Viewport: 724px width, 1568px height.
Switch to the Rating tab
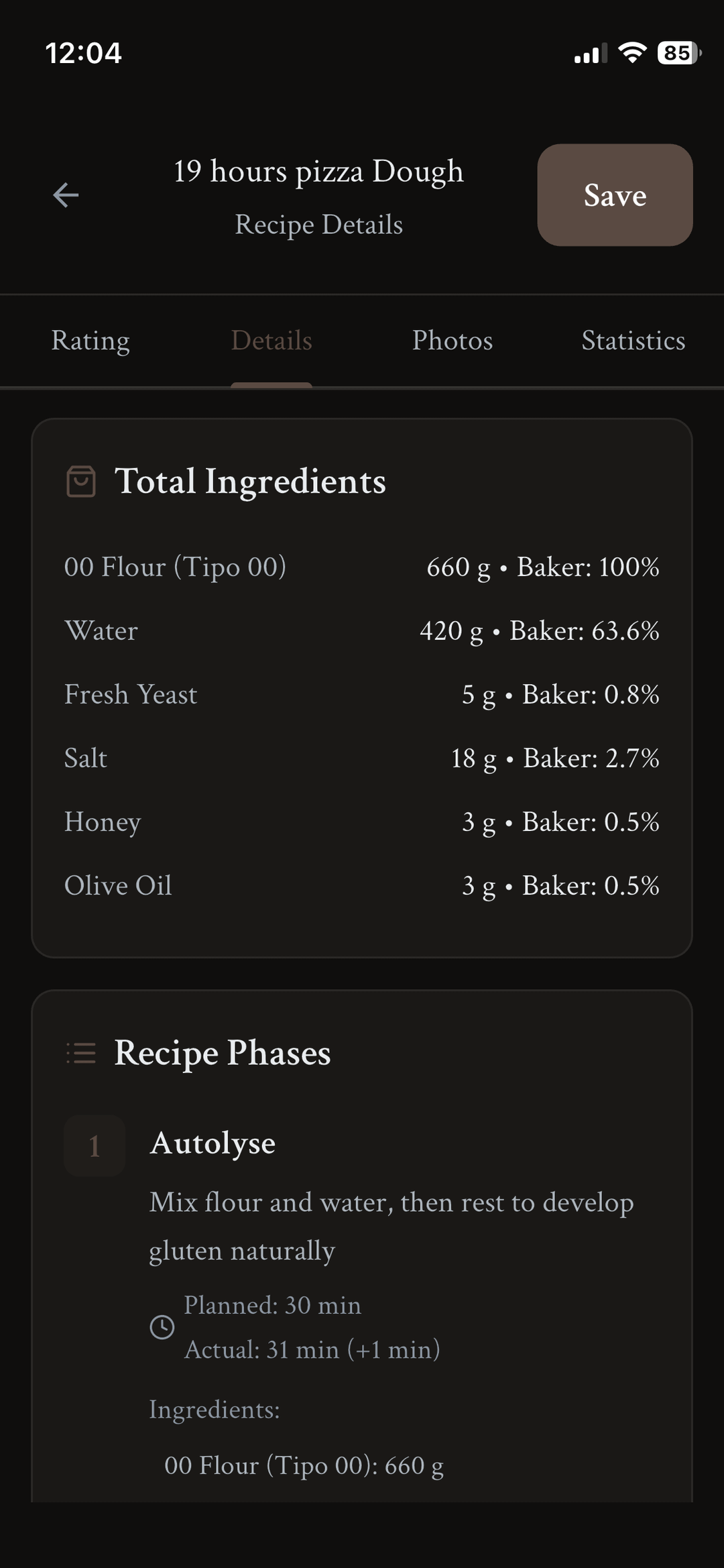[90, 341]
